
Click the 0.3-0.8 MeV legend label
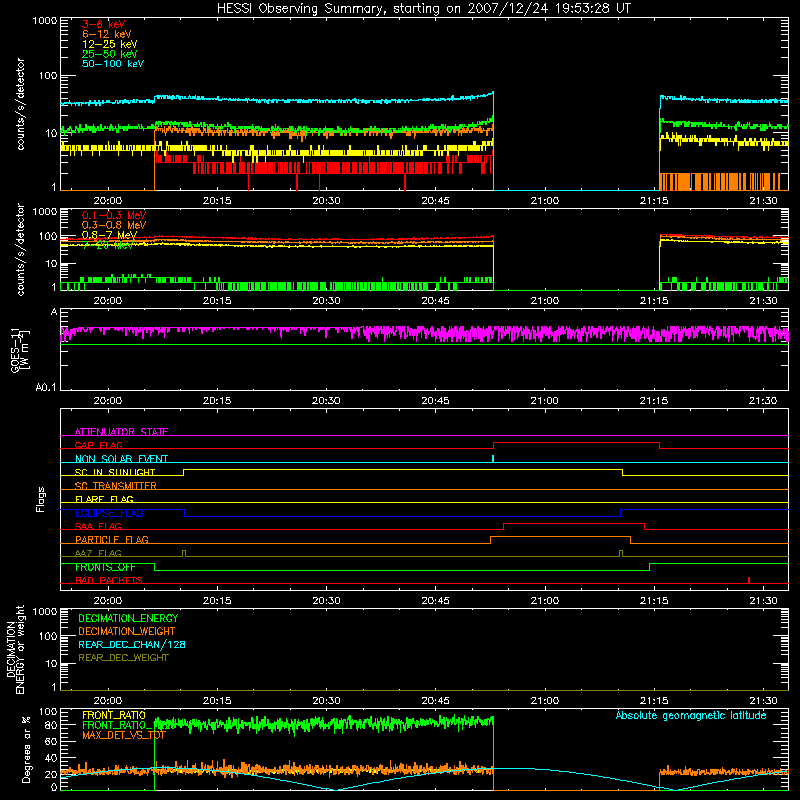114,225
